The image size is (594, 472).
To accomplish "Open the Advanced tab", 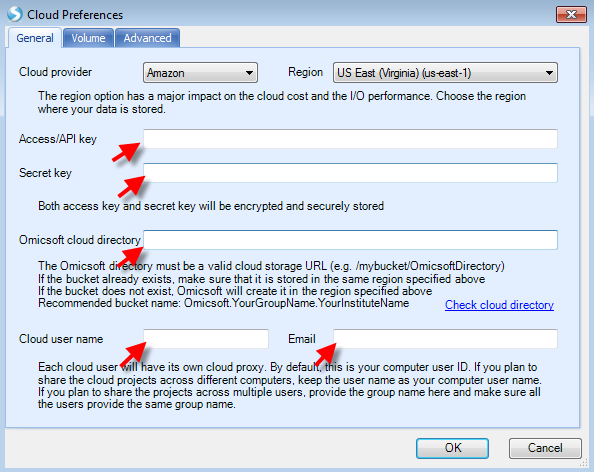I will click(147, 38).
